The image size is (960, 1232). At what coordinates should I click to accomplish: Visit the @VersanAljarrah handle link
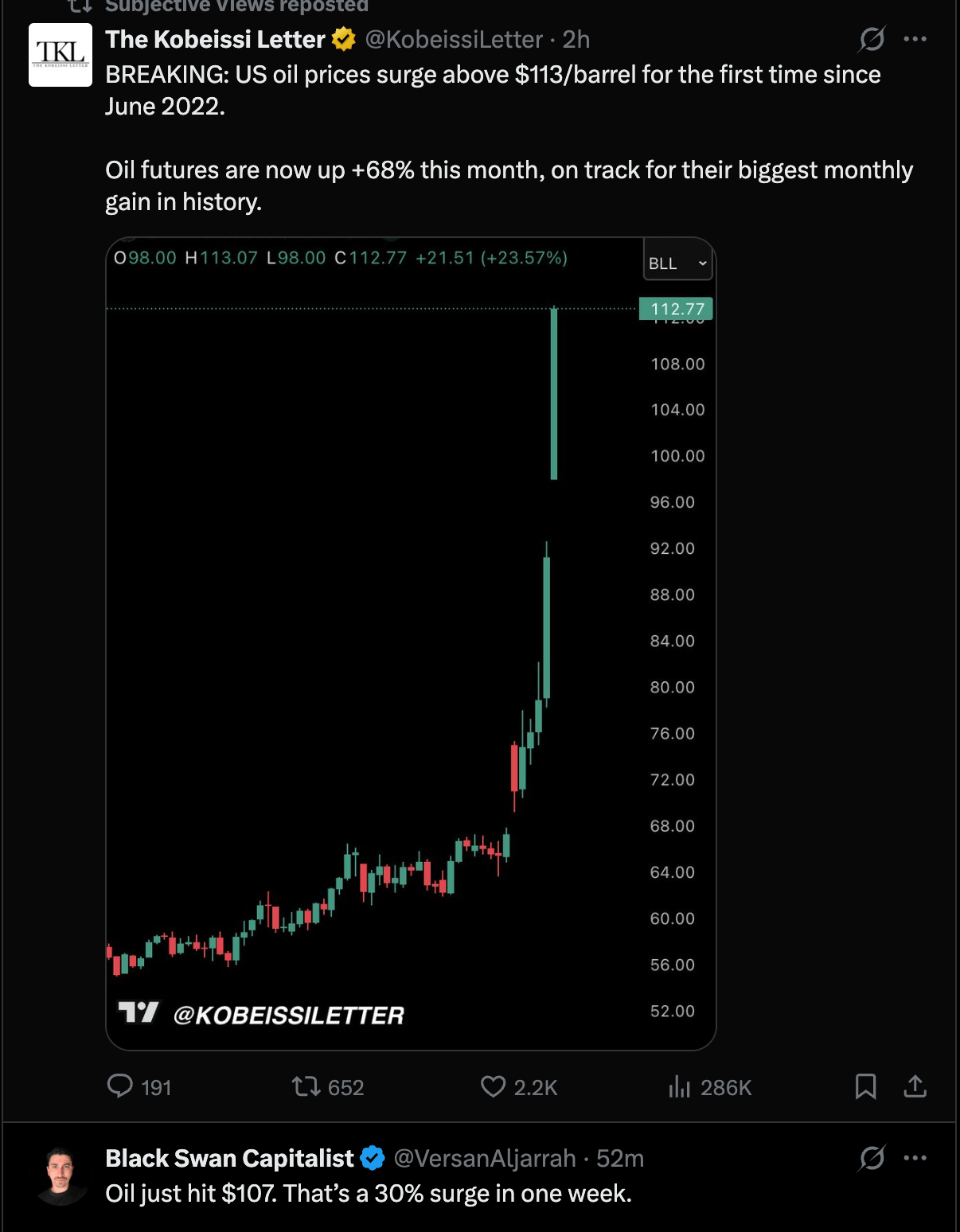pos(485,1158)
